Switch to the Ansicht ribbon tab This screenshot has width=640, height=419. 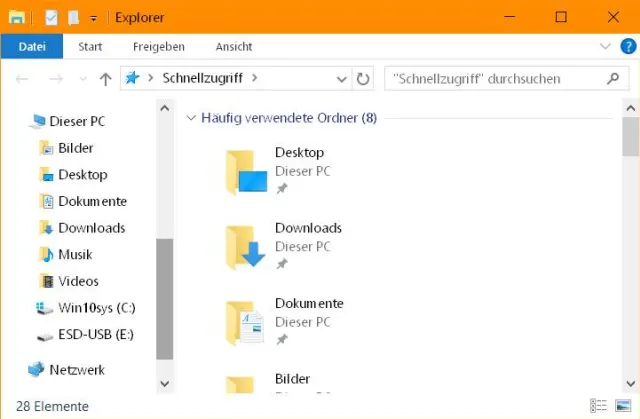point(233,47)
